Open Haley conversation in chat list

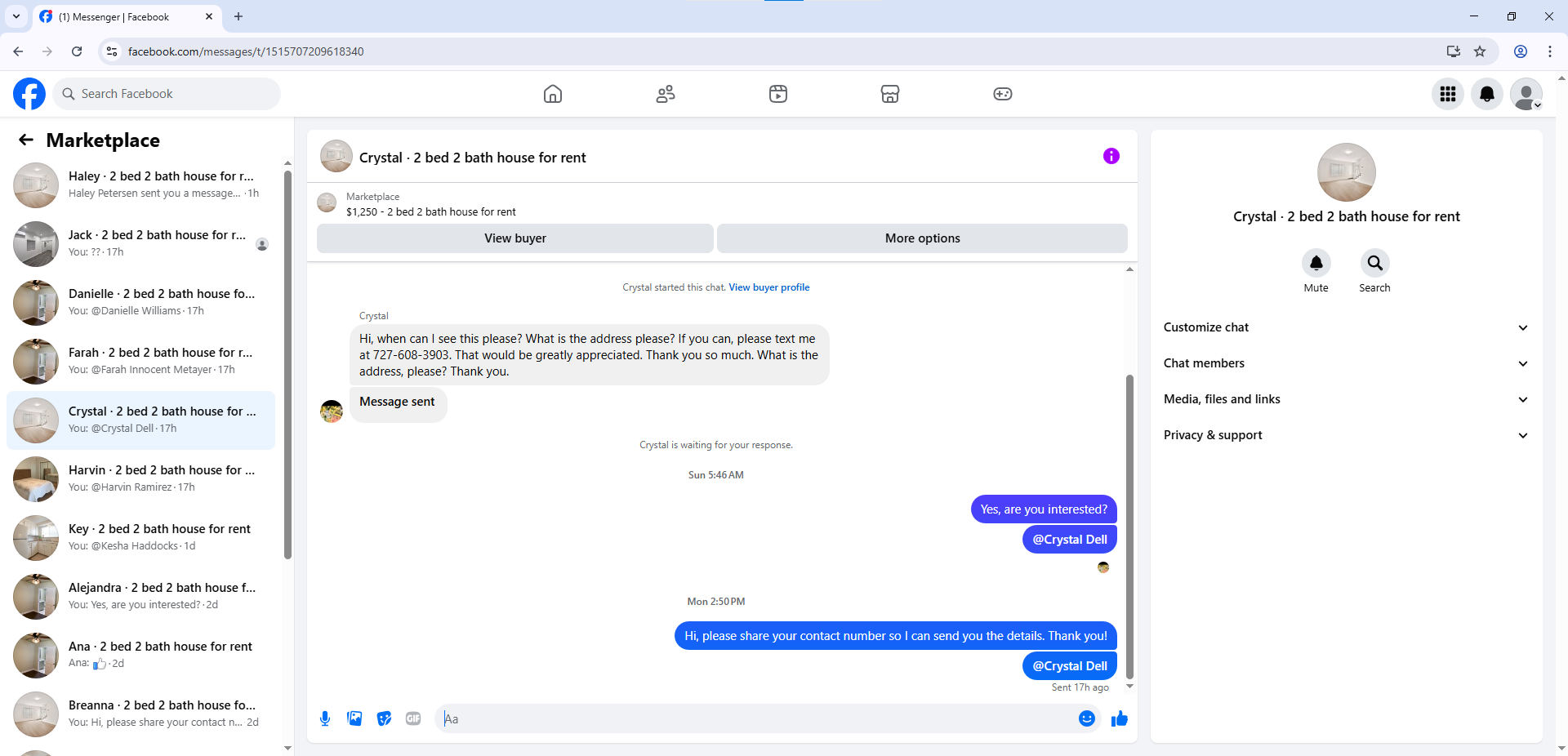(141, 185)
